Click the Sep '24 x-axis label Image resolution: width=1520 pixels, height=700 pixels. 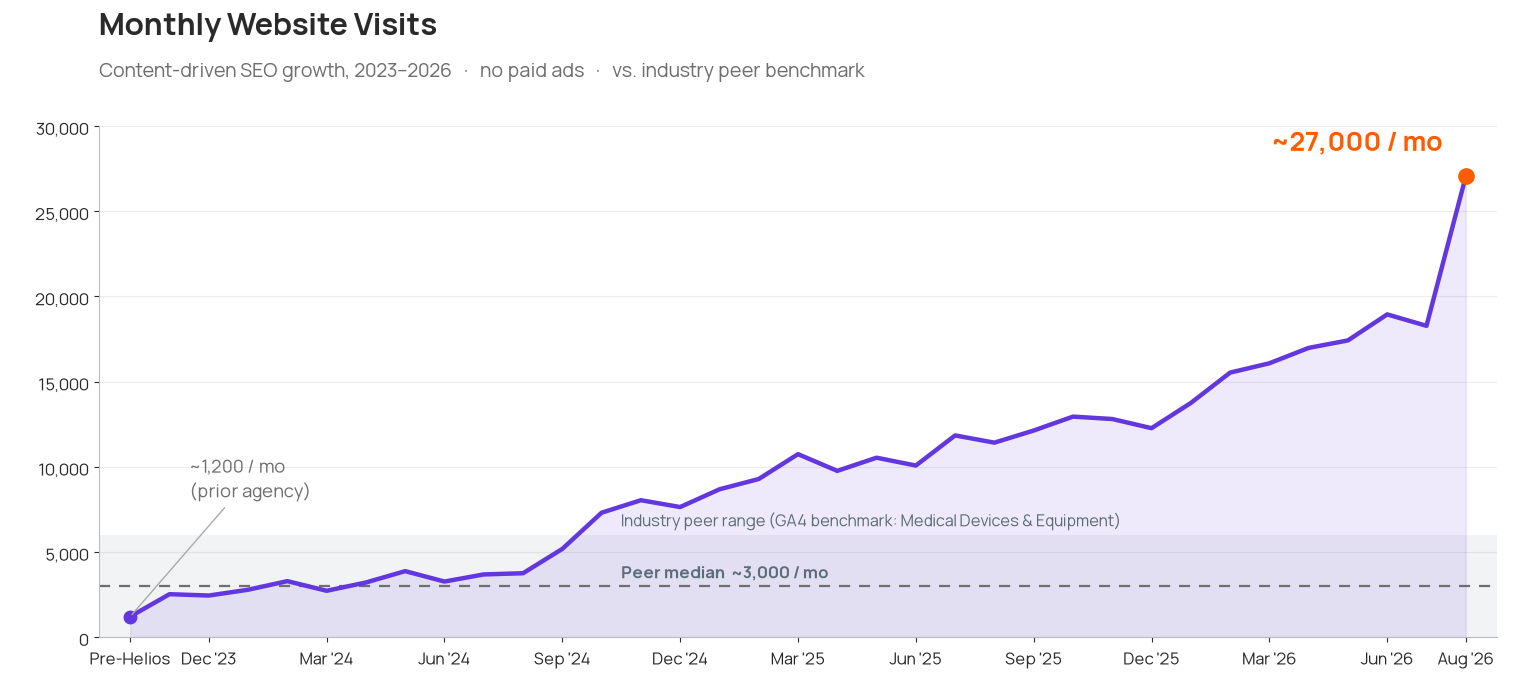pyautogui.click(x=562, y=659)
